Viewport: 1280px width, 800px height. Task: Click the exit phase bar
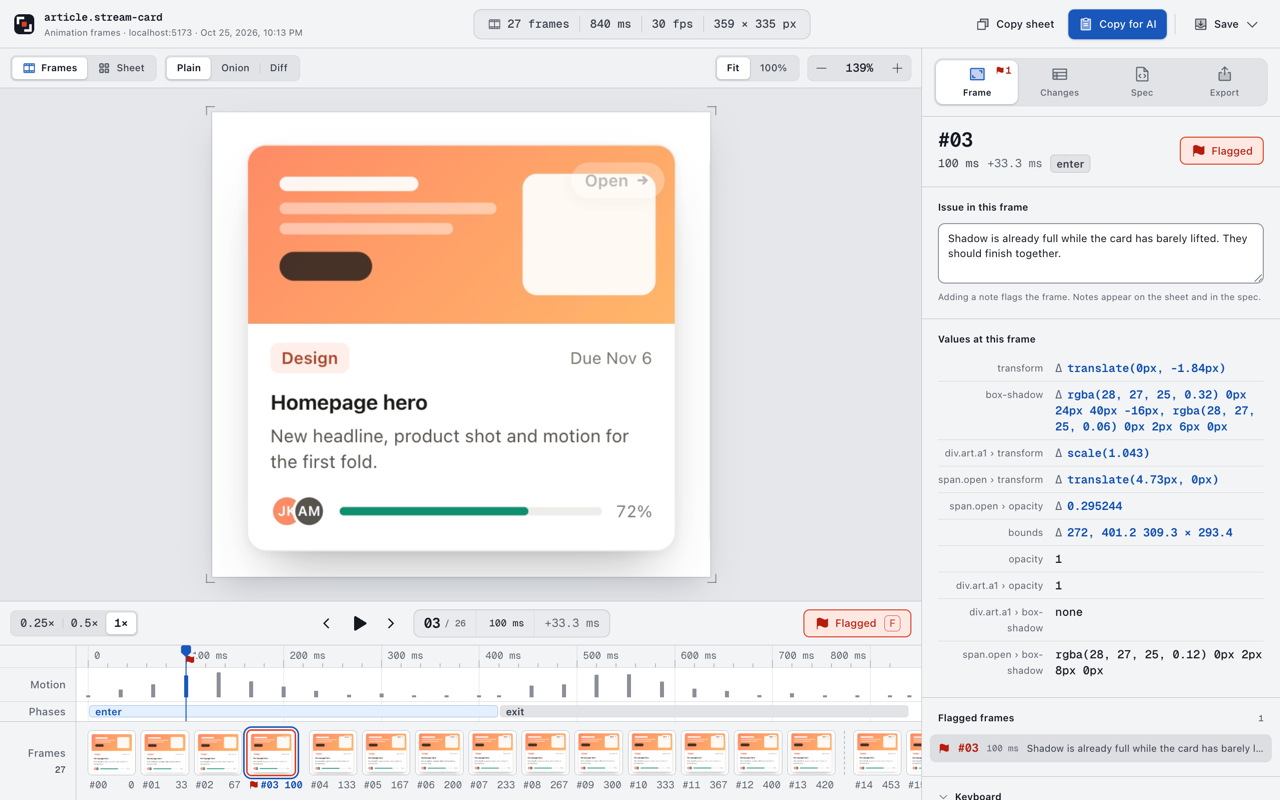(703, 712)
